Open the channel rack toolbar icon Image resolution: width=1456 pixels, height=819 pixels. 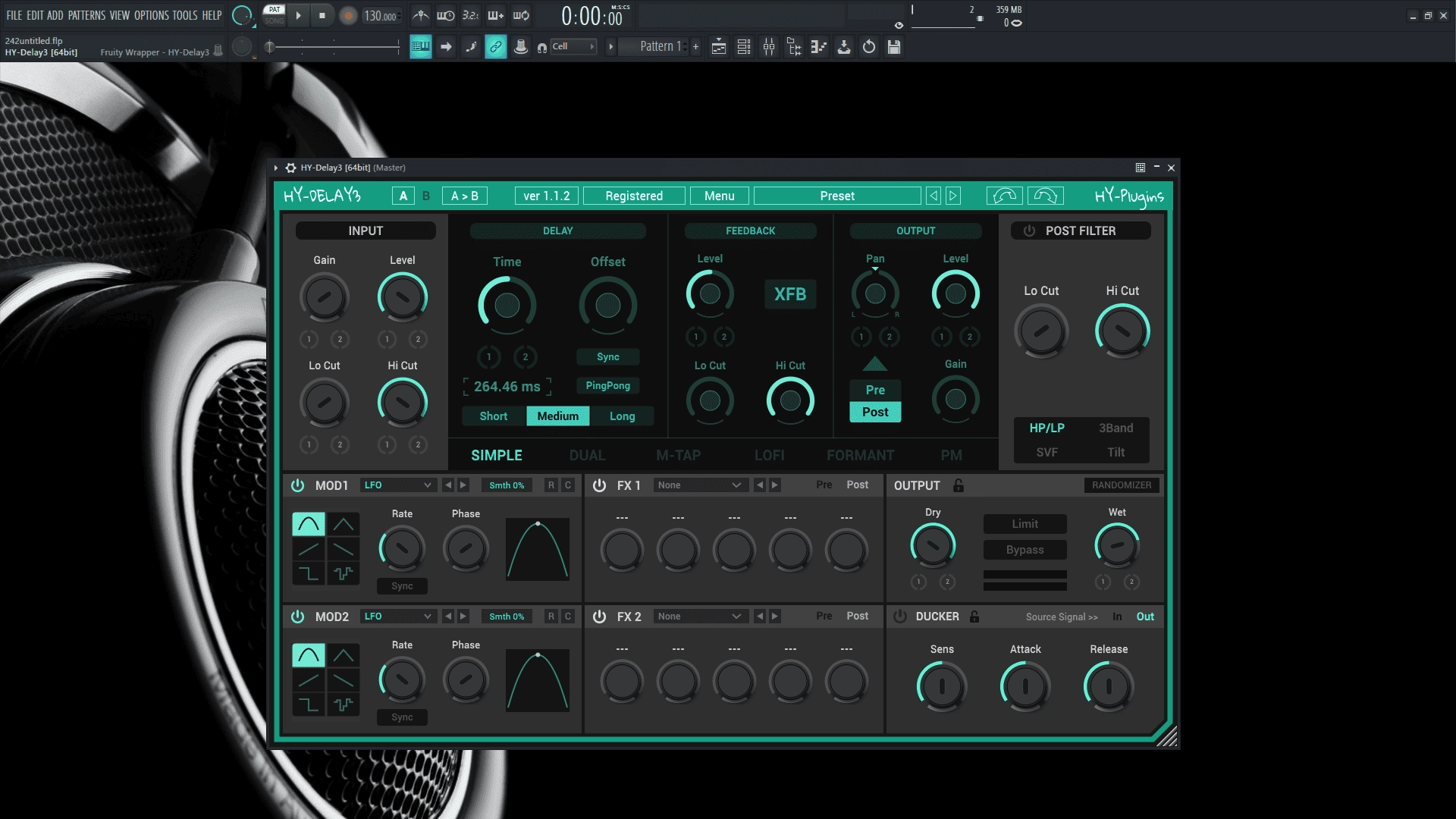coord(744,47)
